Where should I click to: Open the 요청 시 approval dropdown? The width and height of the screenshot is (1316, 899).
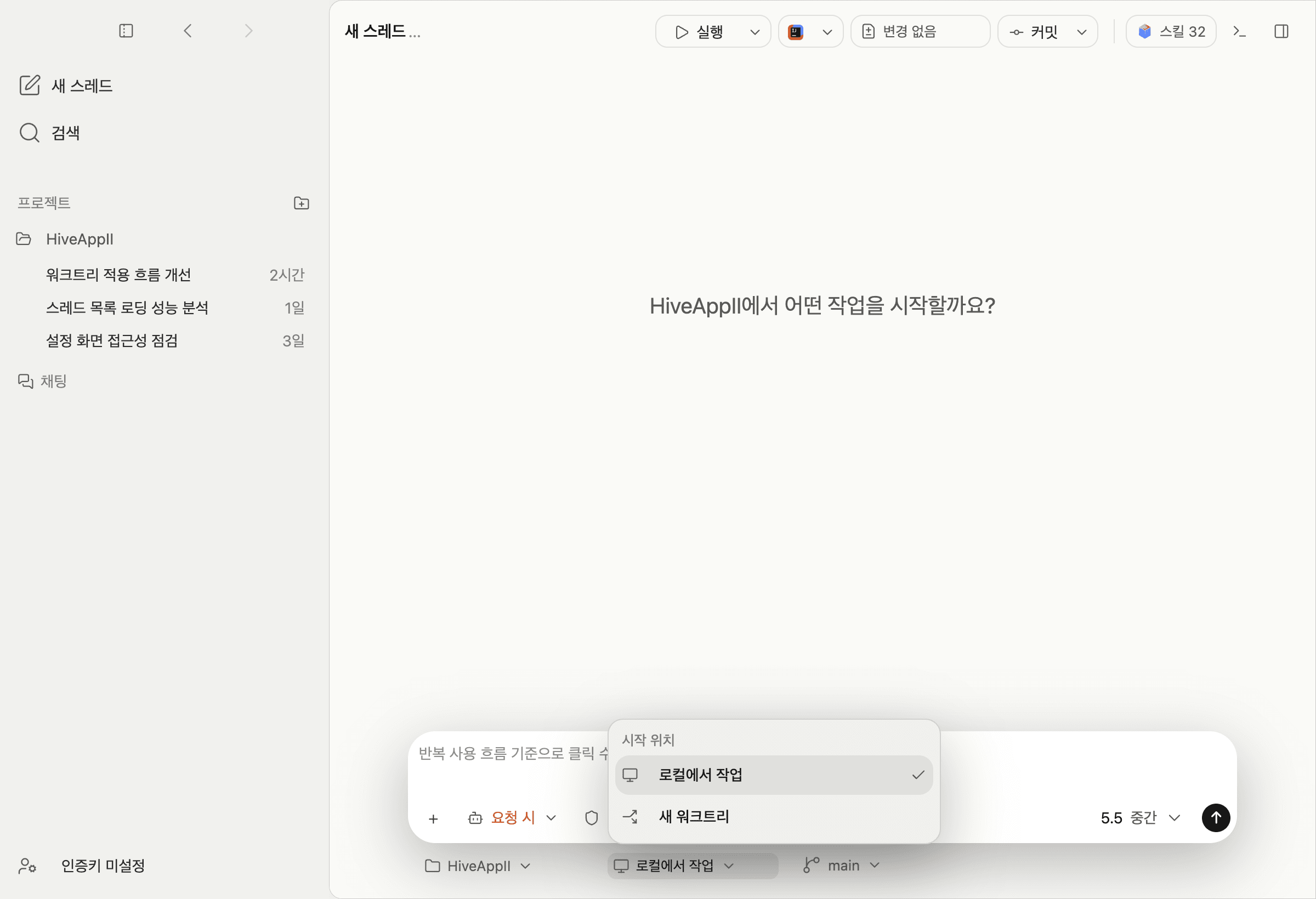[513, 818]
